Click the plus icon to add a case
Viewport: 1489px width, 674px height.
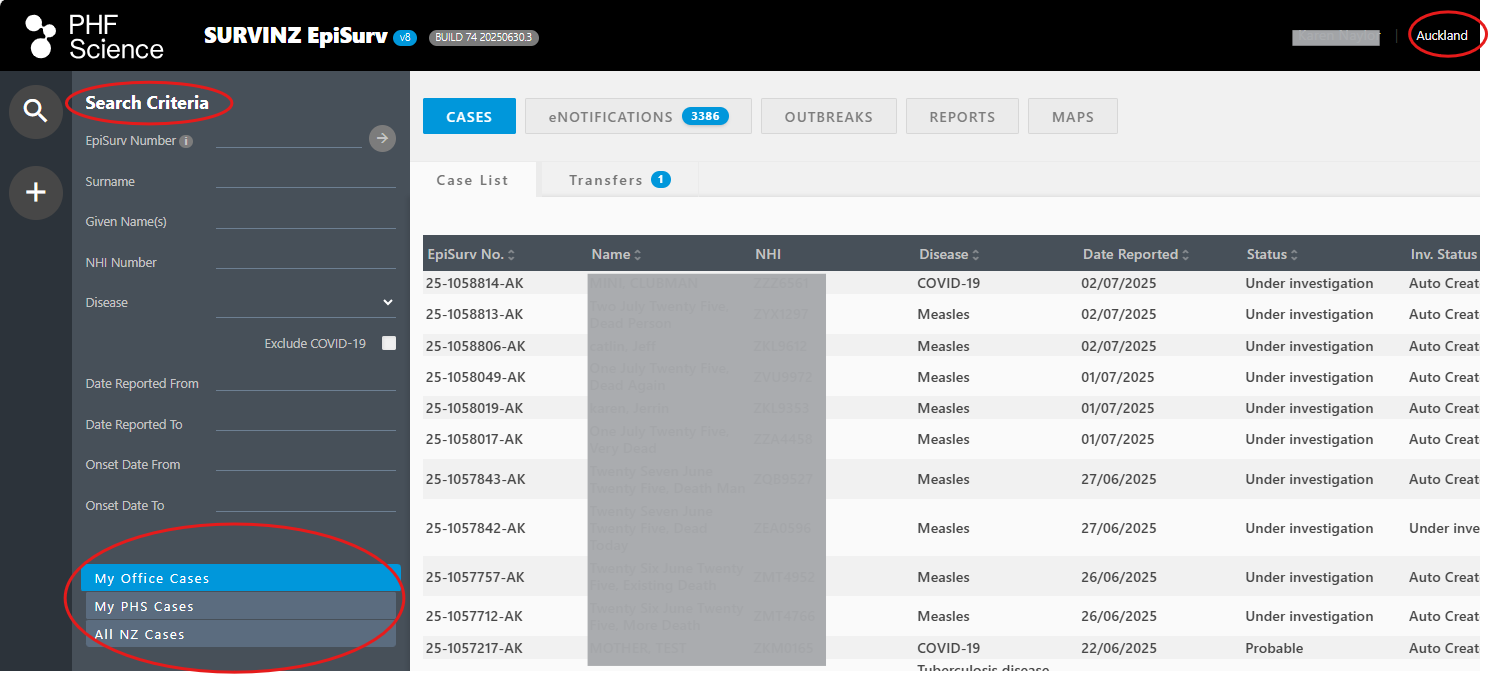[36, 192]
